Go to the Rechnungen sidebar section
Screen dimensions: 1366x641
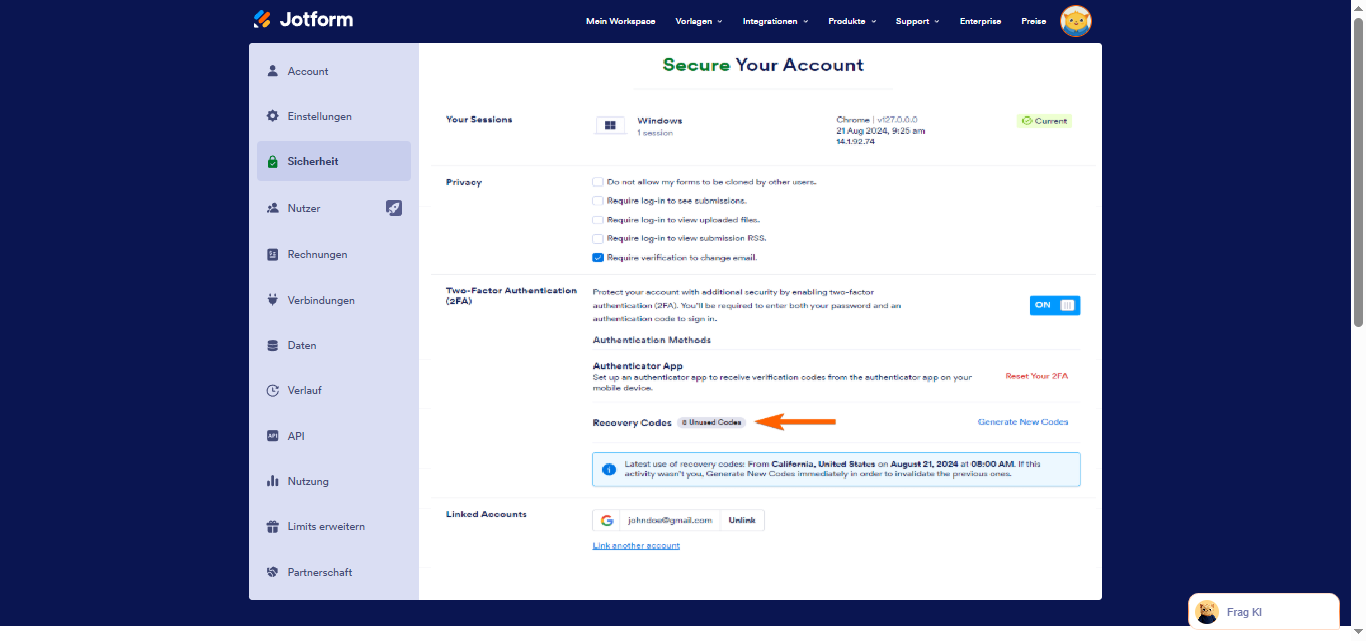coord(317,254)
